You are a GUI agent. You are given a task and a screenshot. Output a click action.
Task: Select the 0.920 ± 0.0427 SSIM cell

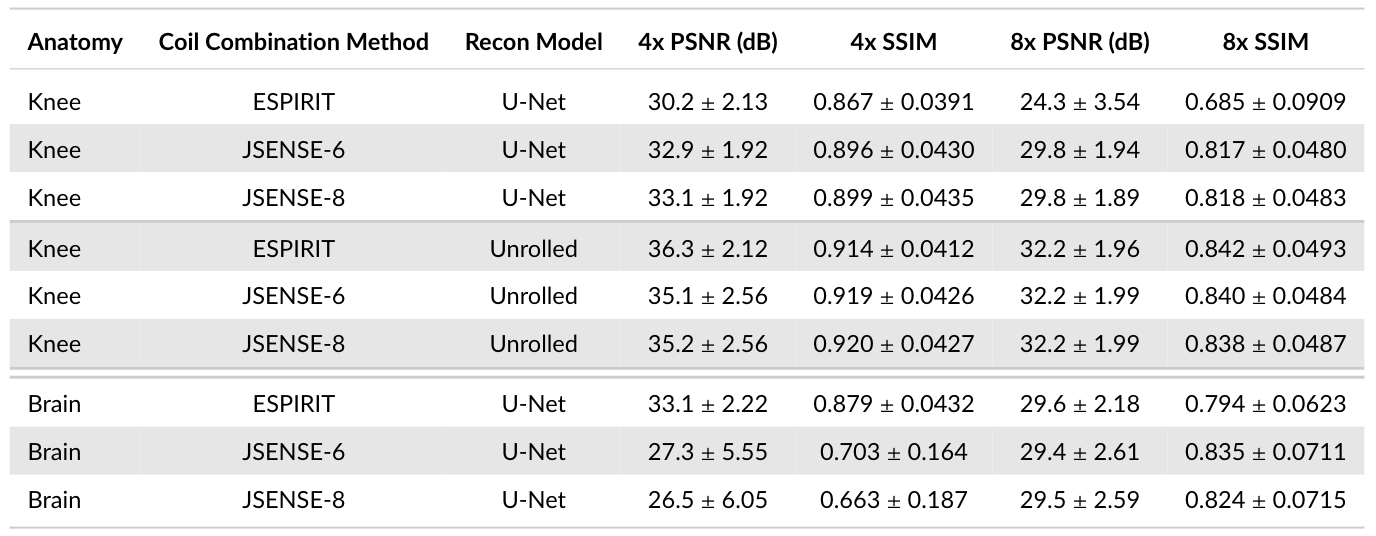click(893, 344)
